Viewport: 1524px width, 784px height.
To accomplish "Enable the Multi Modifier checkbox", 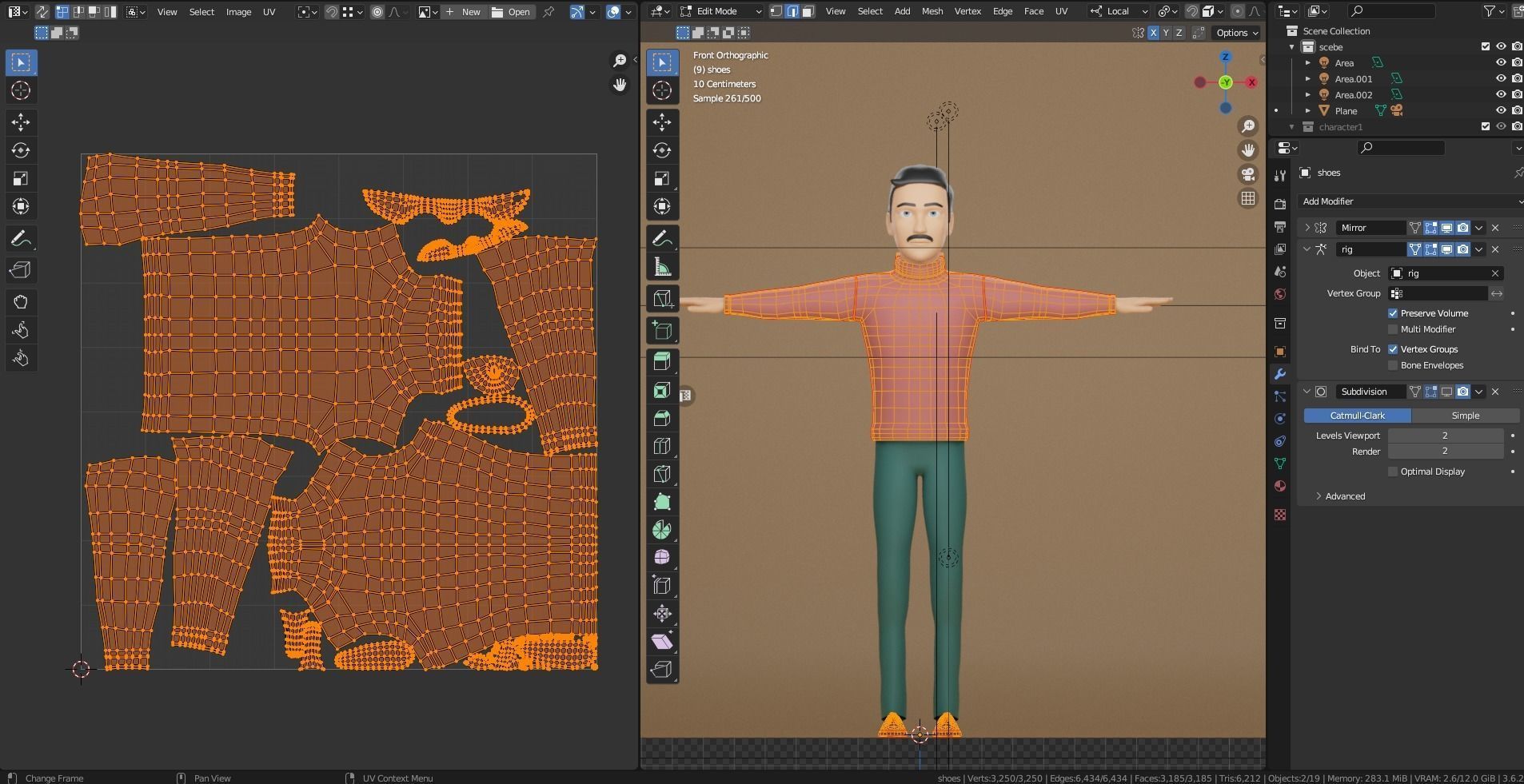I will [x=1393, y=329].
